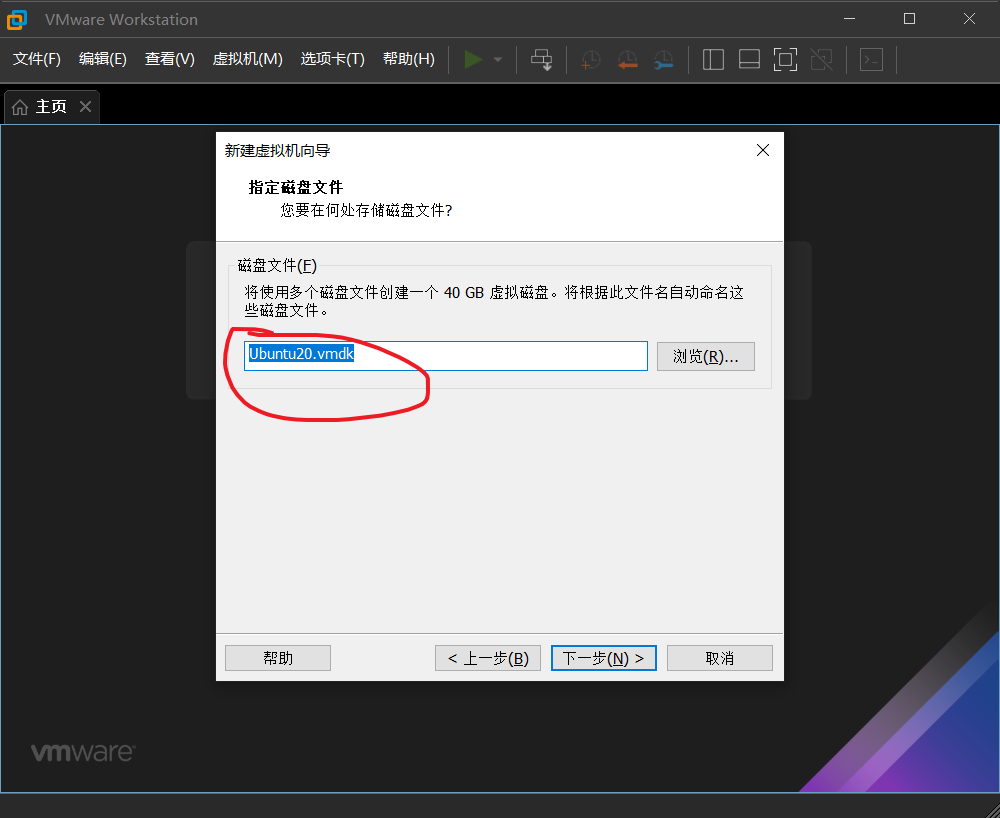Click the green power-on play icon
Viewport: 1000px width, 818px height.
coord(473,60)
